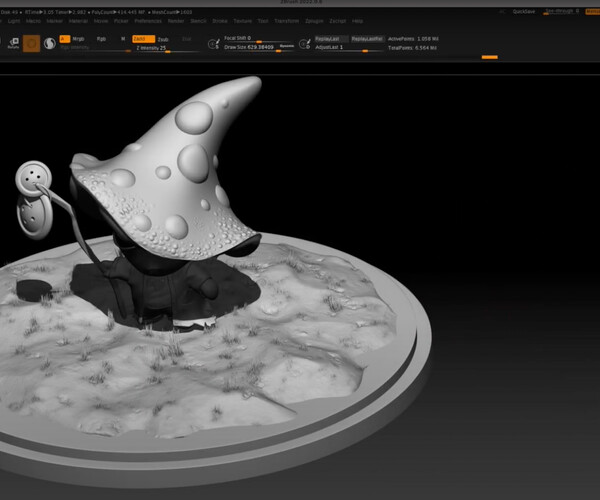Open the Help menu
The image size is (600, 500).
tap(357, 21)
